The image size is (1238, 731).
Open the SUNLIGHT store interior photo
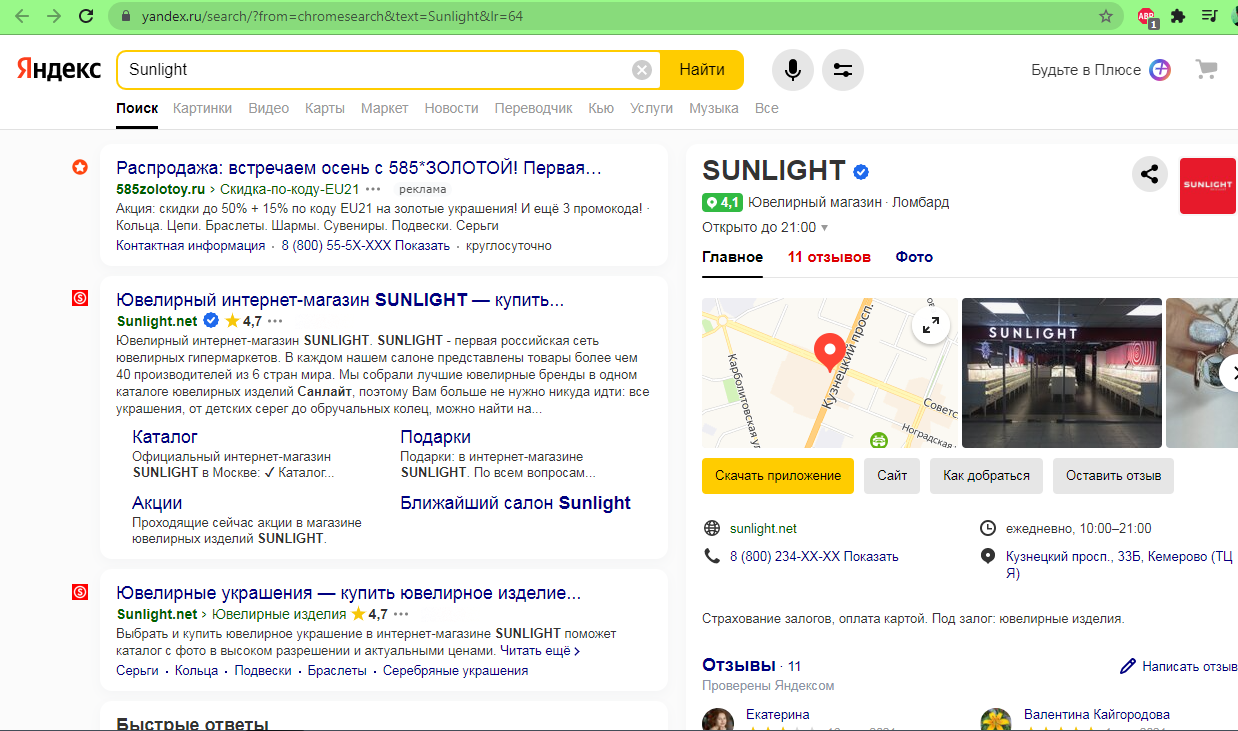pos(1062,373)
